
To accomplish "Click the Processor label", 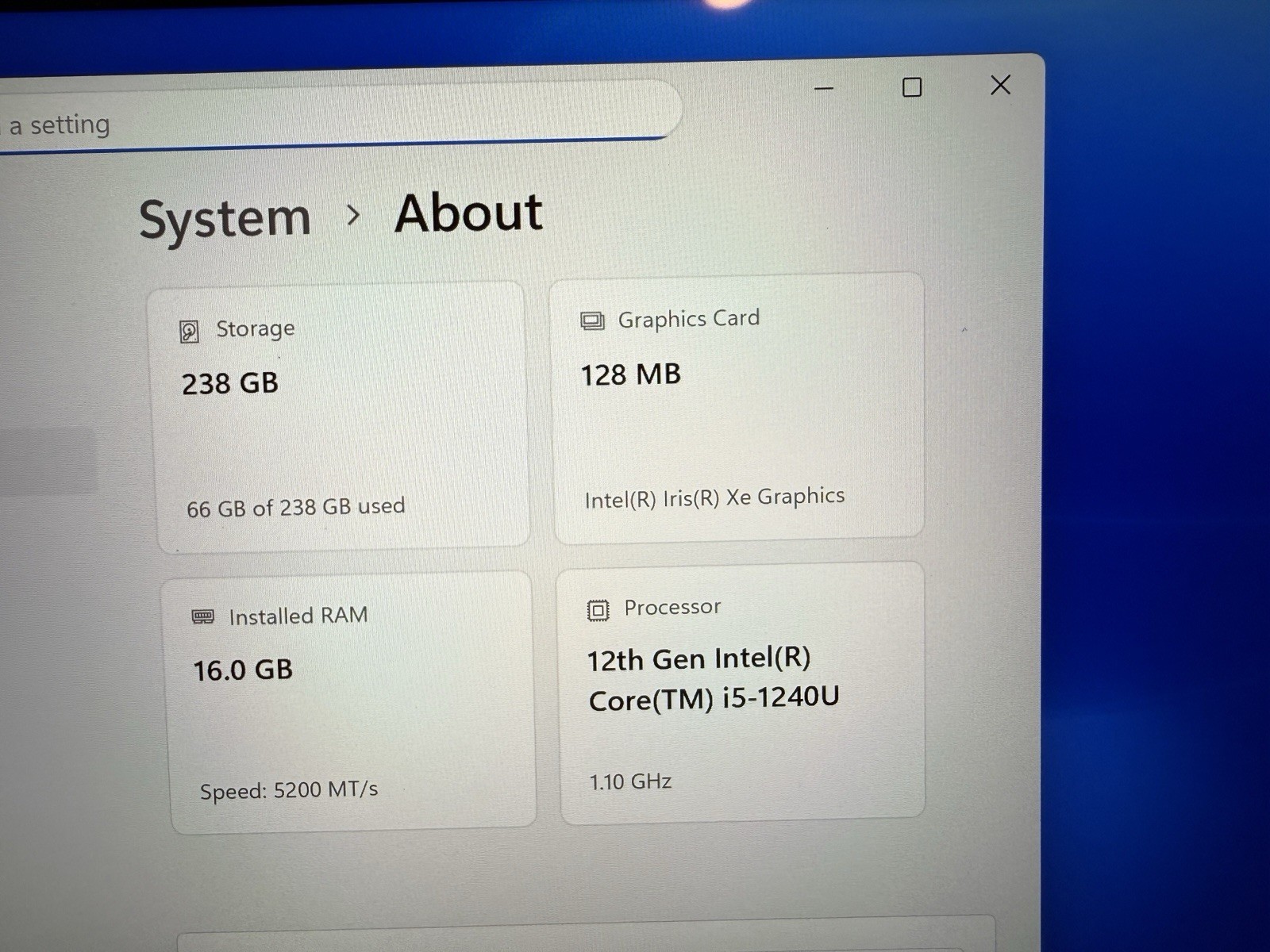I will [672, 607].
